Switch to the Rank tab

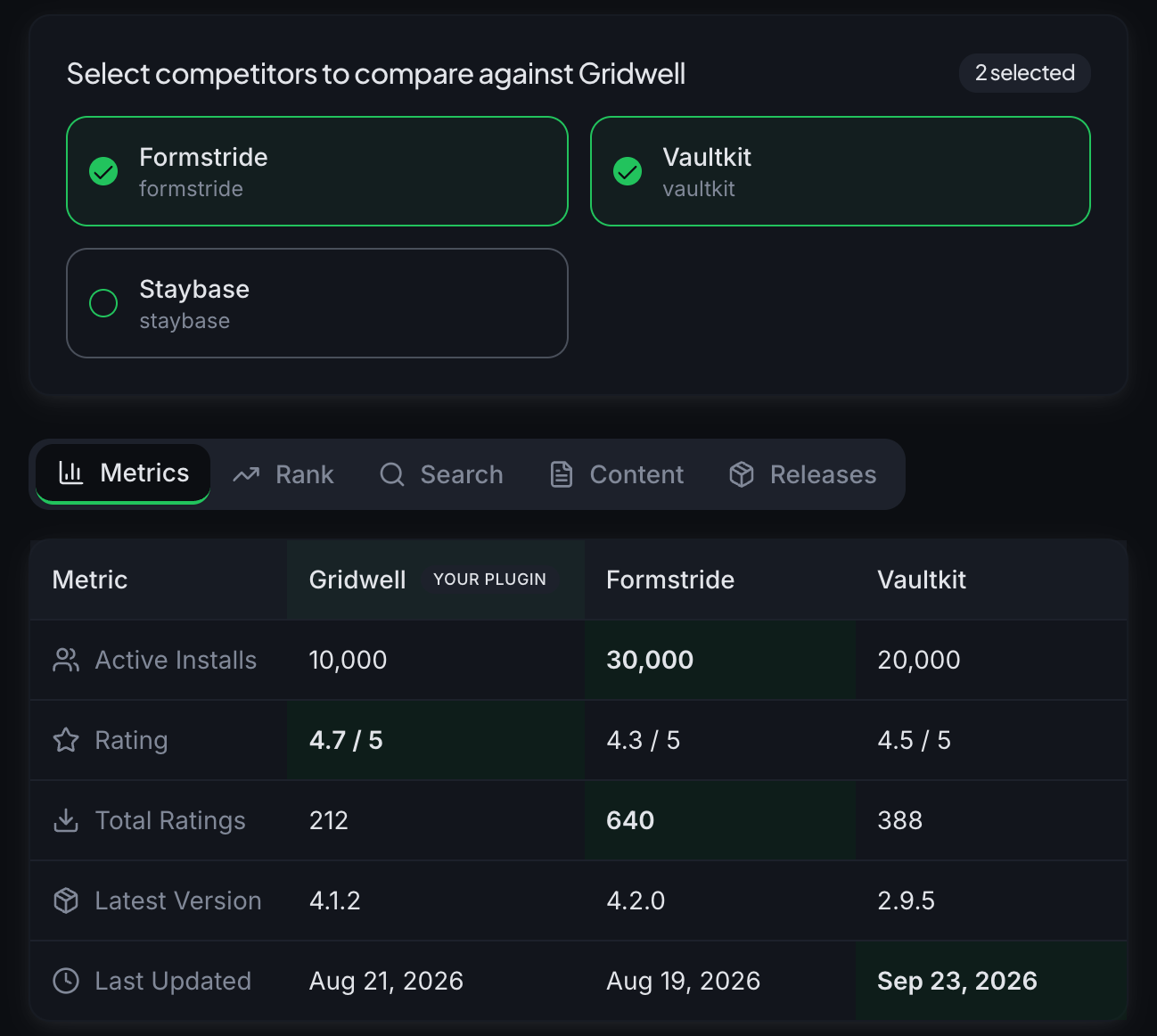[x=283, y=474]
